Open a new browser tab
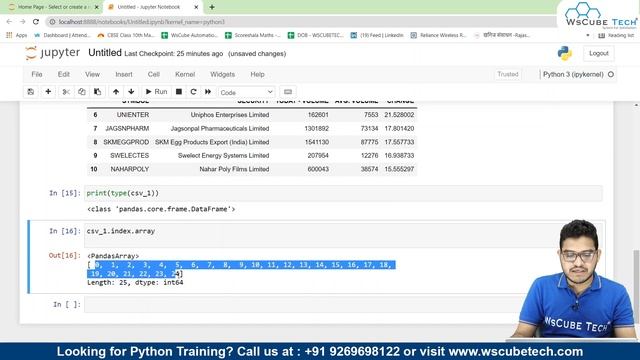The height and width of the screenshot is (360, 640). tap(212, 7)
